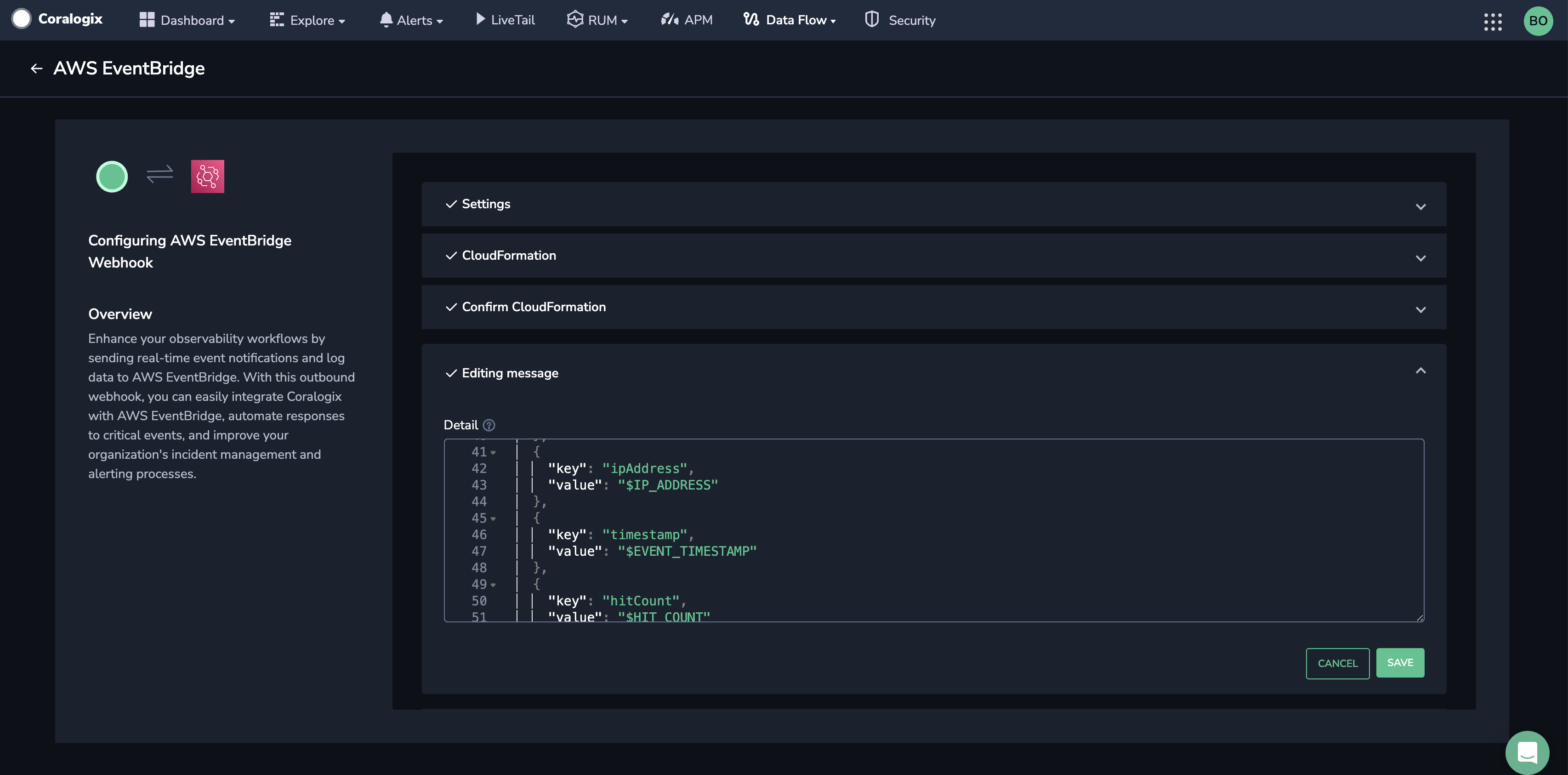Click the Alerts bell icon
The image size is (1568, 775).
(x=386, y=20)
